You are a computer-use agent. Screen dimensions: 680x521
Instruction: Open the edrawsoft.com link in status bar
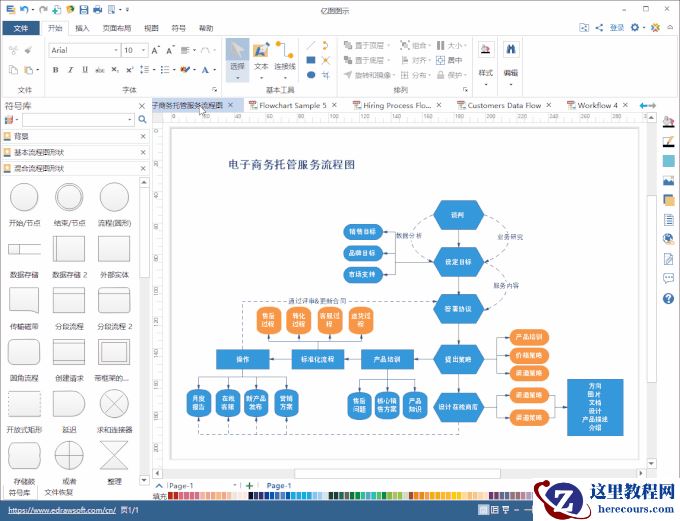click(x=62, y=511)
